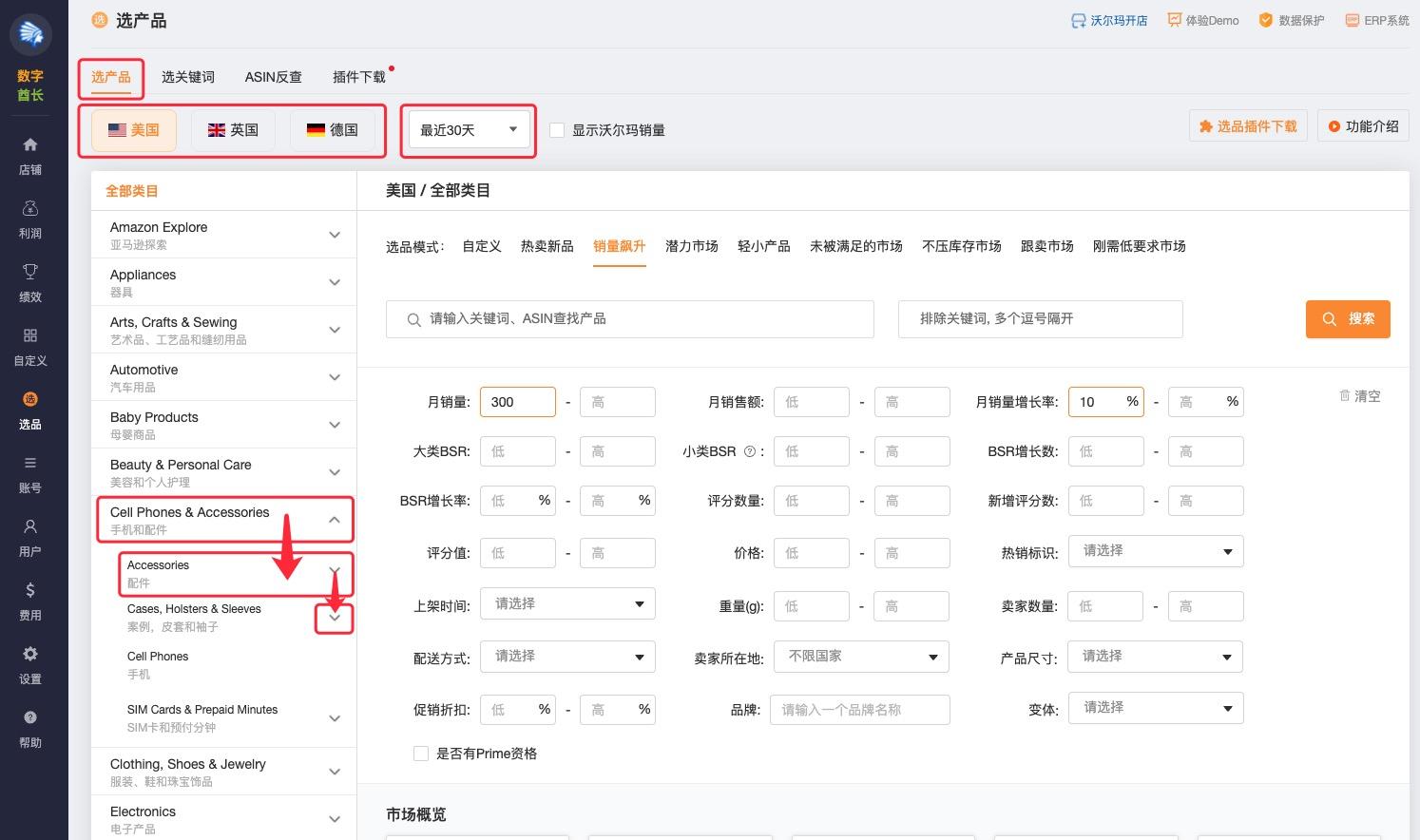Open 账号 management from the sidebar
The width and height of the screenshot is (1420, 840).
pyautogui.click(x=29, y=473)
